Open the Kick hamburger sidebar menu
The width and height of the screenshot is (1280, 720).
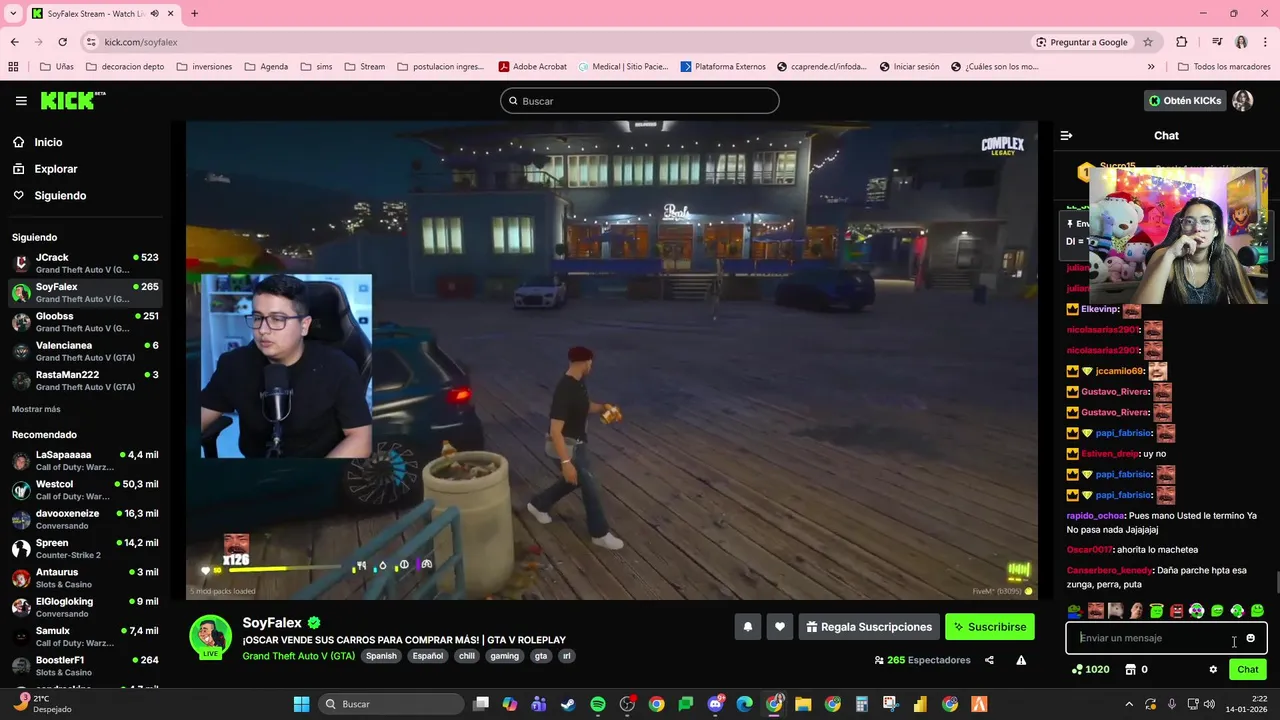[x=21, y=101]
